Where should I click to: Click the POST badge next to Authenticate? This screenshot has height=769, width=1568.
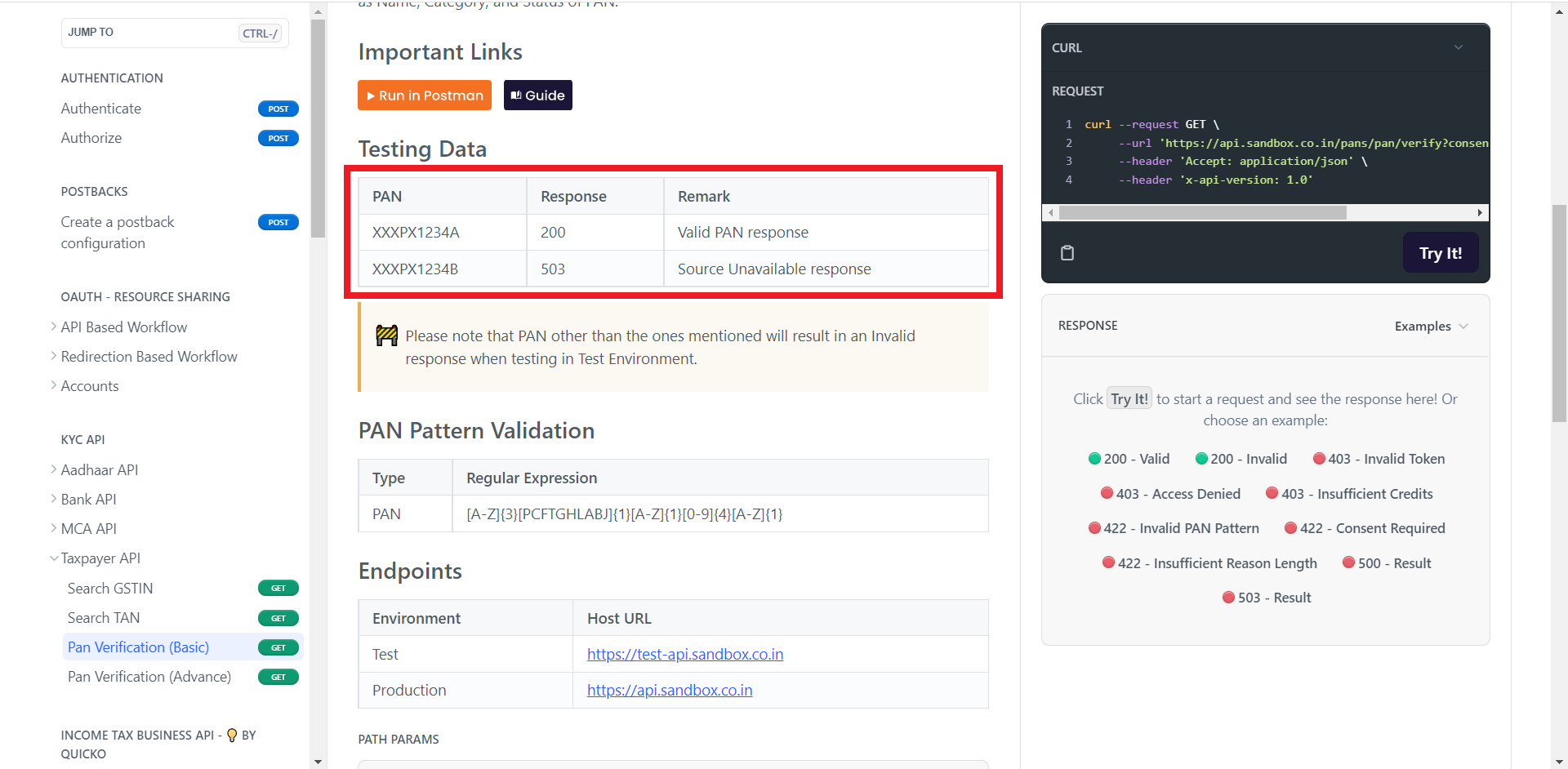pos(278,109)
